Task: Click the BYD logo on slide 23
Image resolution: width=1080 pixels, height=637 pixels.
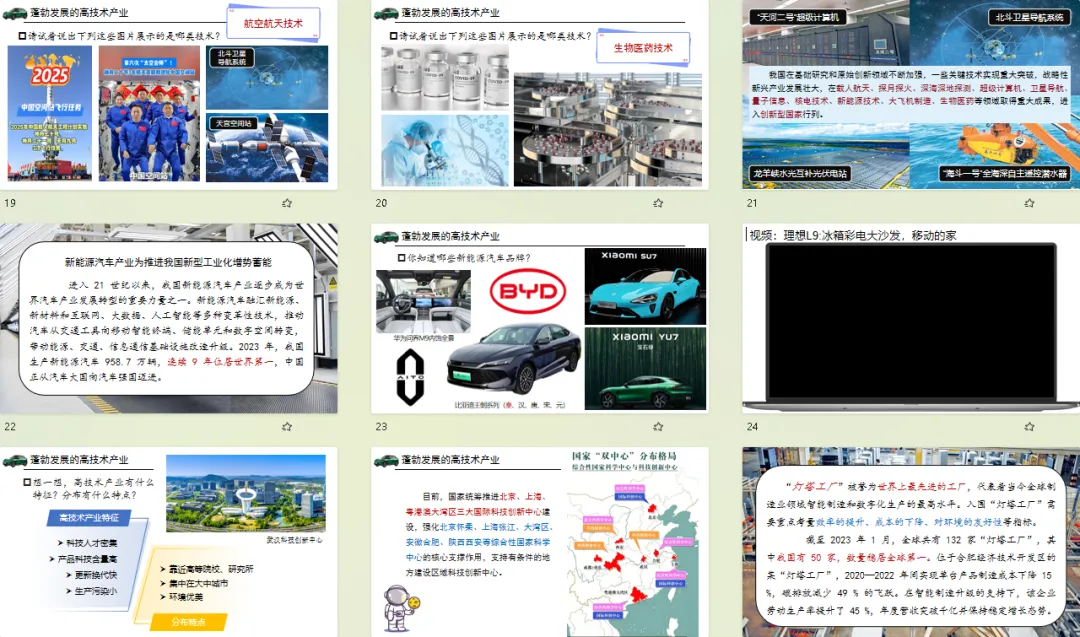Action: [528, 291]
